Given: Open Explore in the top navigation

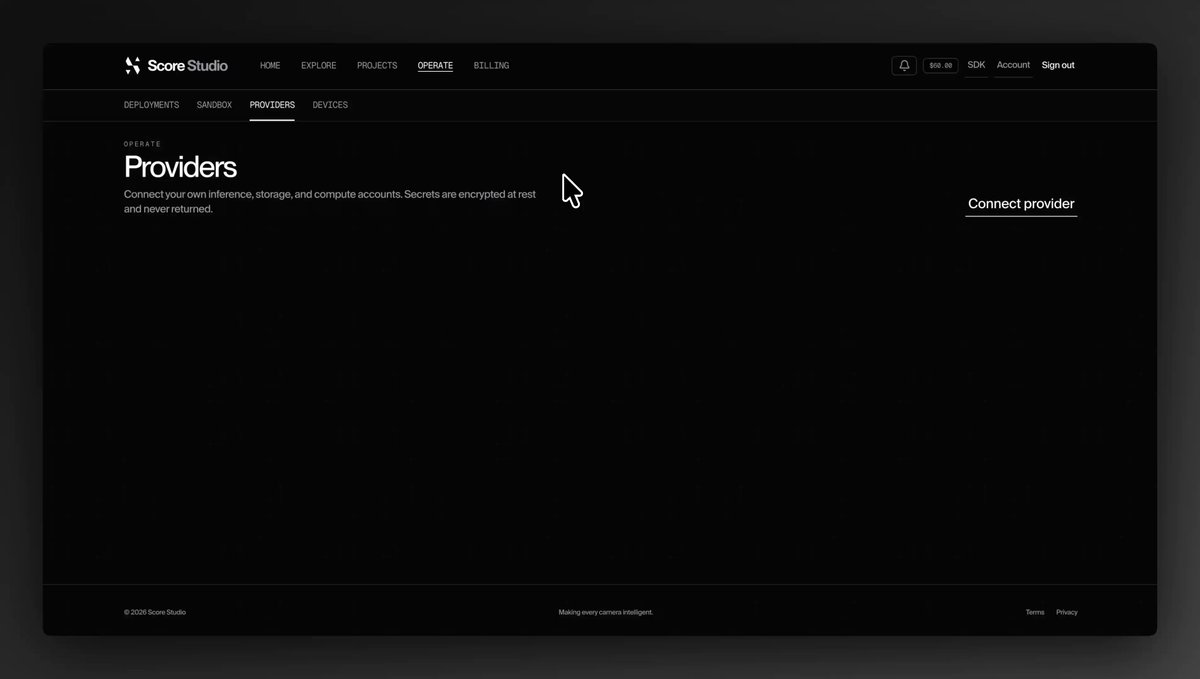Looking at the screenshot, I should pyautogui.click(x=319, y=66).
